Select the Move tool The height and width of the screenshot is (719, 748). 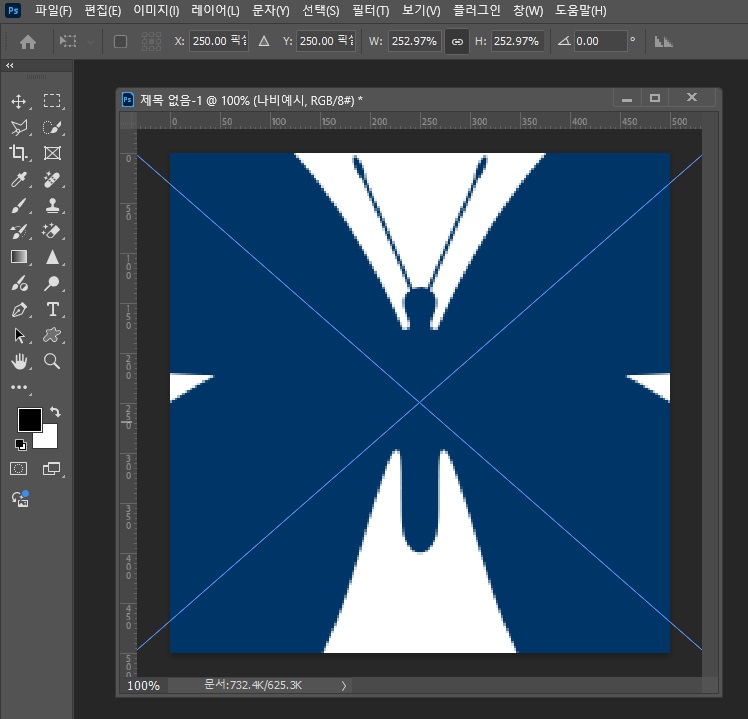(19, 101)
